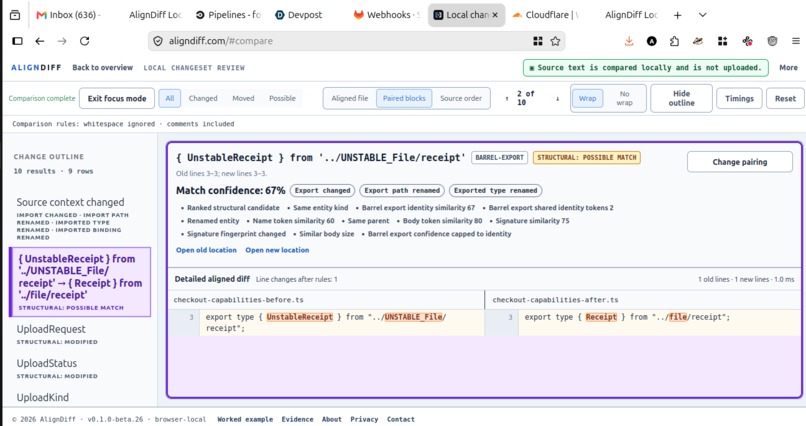Click the Export path renamed chip
Screen dimensions: 806x426
pyautogui.click(x=402, y=190)
